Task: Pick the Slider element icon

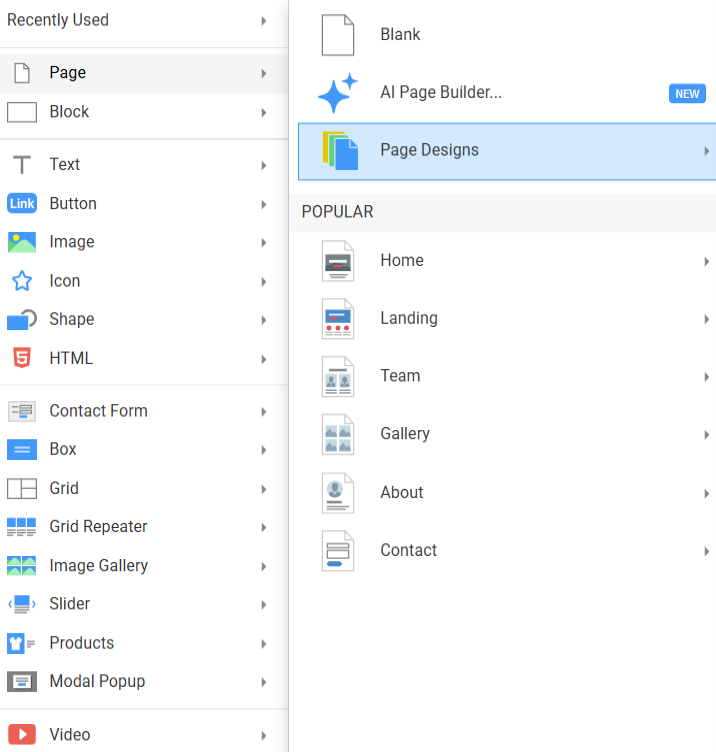Action: [x=21, y=604]
